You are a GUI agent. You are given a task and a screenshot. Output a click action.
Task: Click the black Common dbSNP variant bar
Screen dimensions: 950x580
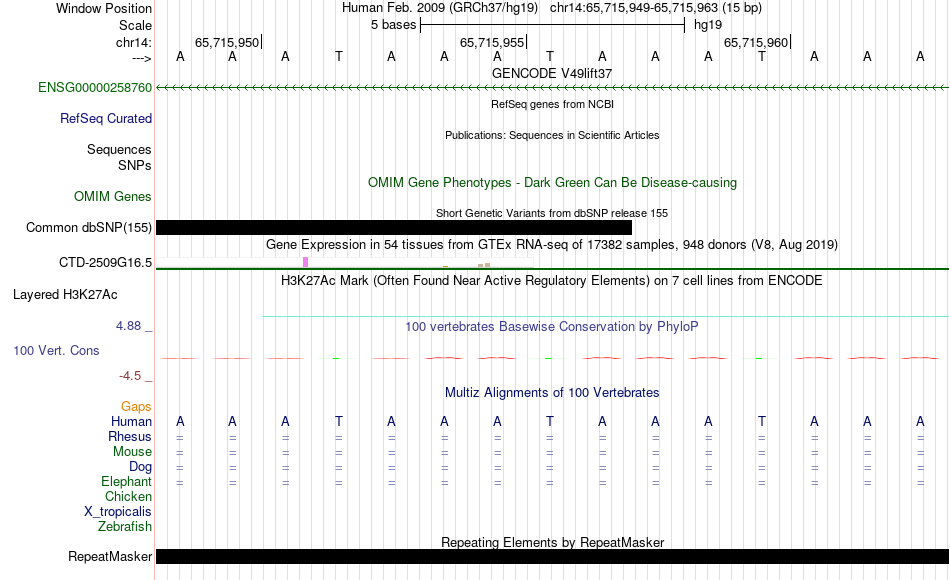[x=394, y=227]
